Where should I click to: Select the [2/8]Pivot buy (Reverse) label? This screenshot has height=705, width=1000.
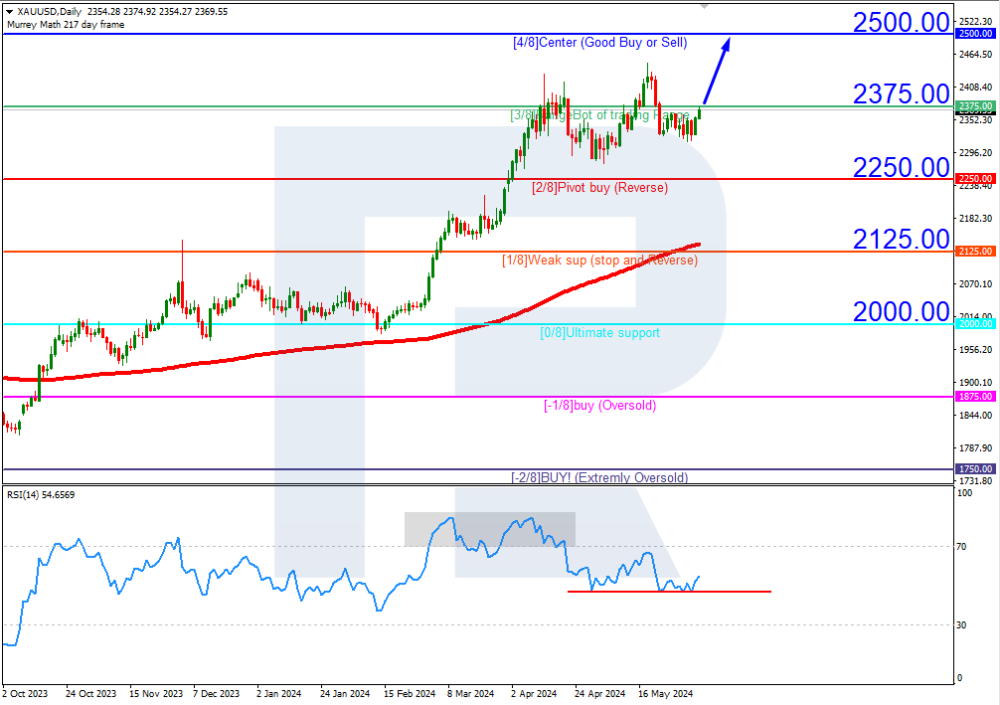pos(599,188)
